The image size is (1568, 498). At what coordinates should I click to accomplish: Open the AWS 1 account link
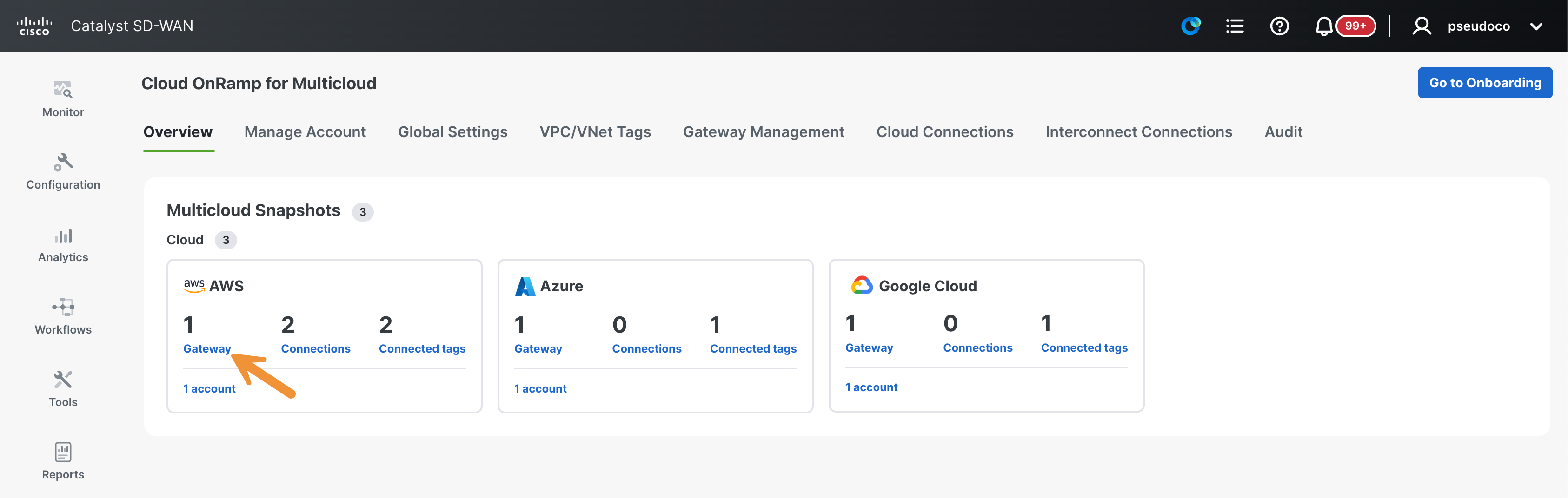click(209, 388)
